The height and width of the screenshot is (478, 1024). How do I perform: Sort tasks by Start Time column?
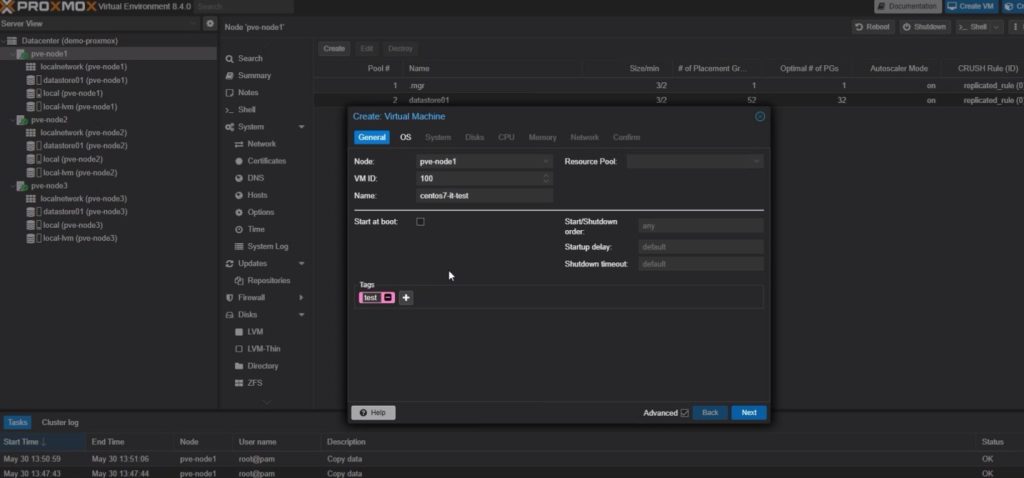point(42,442)
